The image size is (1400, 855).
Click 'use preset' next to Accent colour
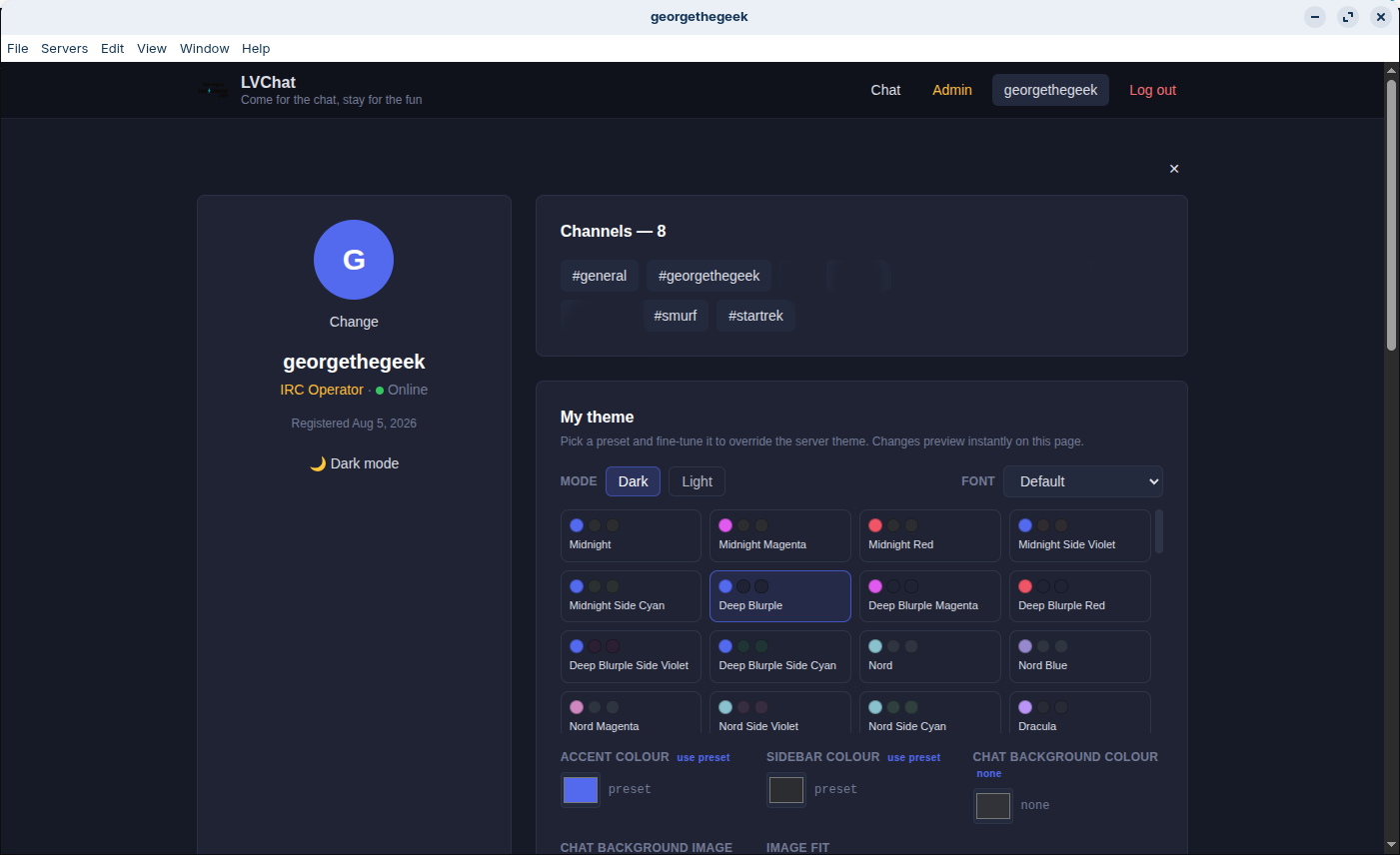coord(703,757)
